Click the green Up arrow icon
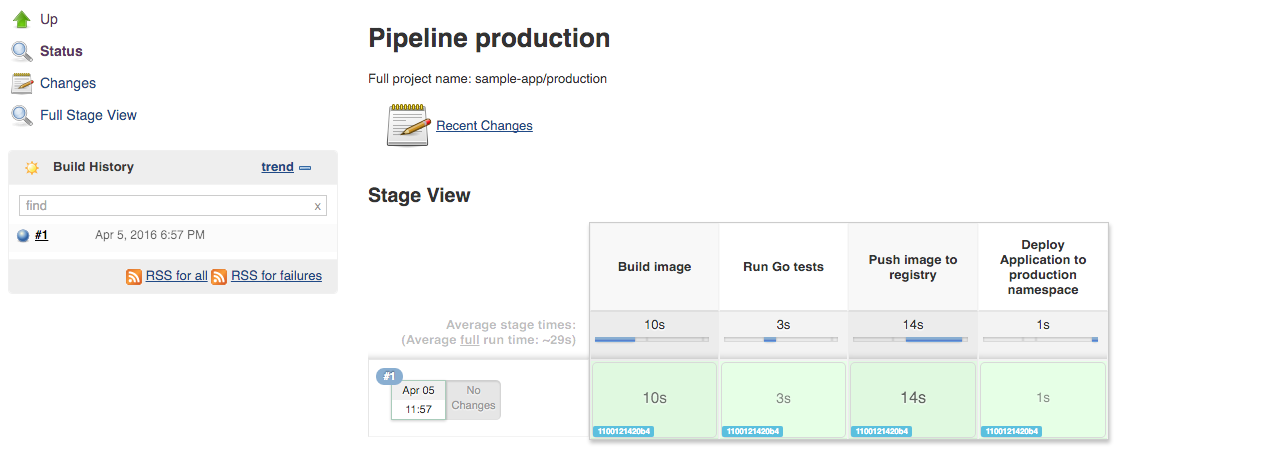Viewport: 1272px width, 468px height. [22, 19]
